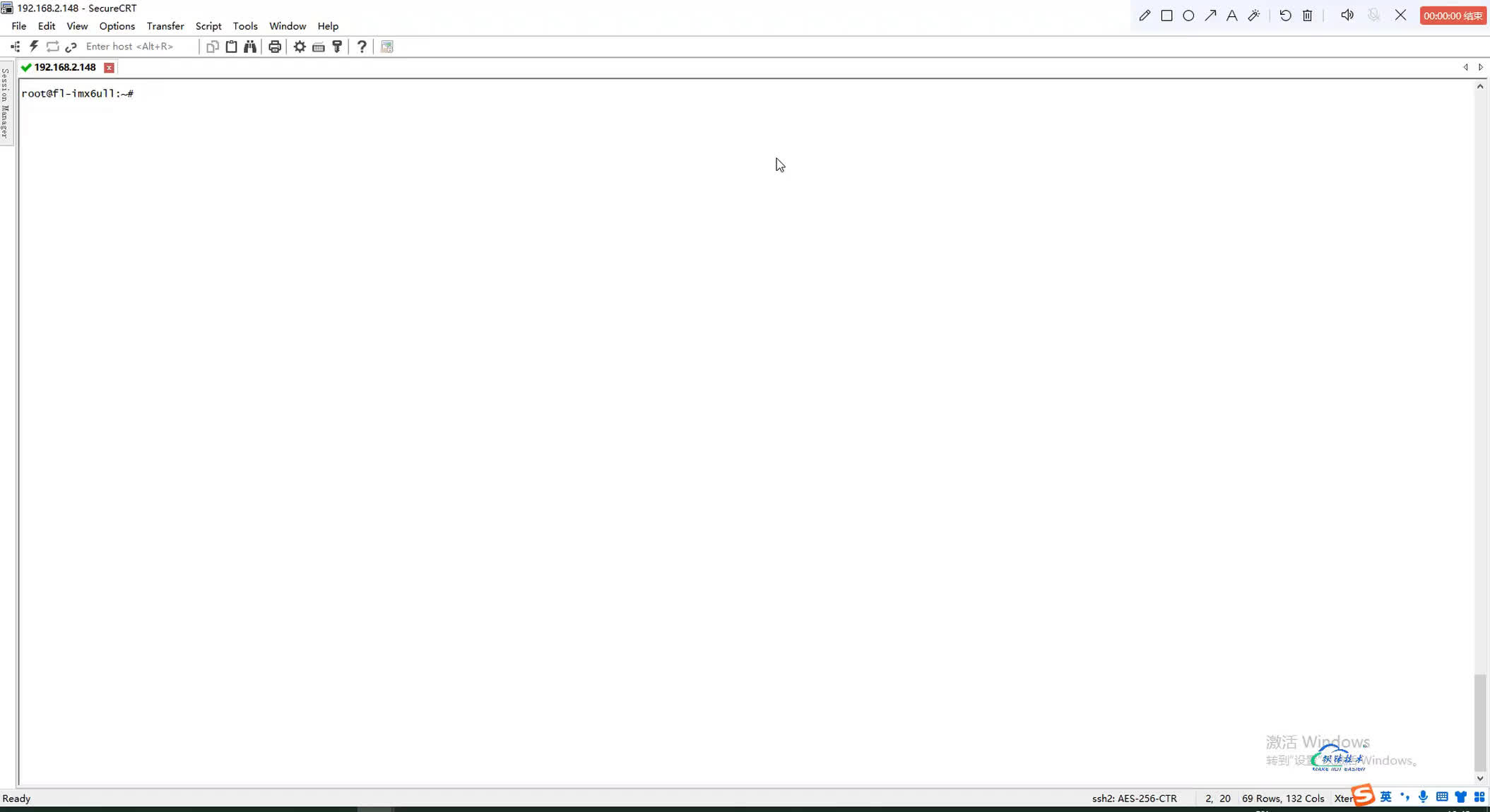Click the Copy toolbar icon
Screen dimensions: 1490x812
[x=212, y=47]
